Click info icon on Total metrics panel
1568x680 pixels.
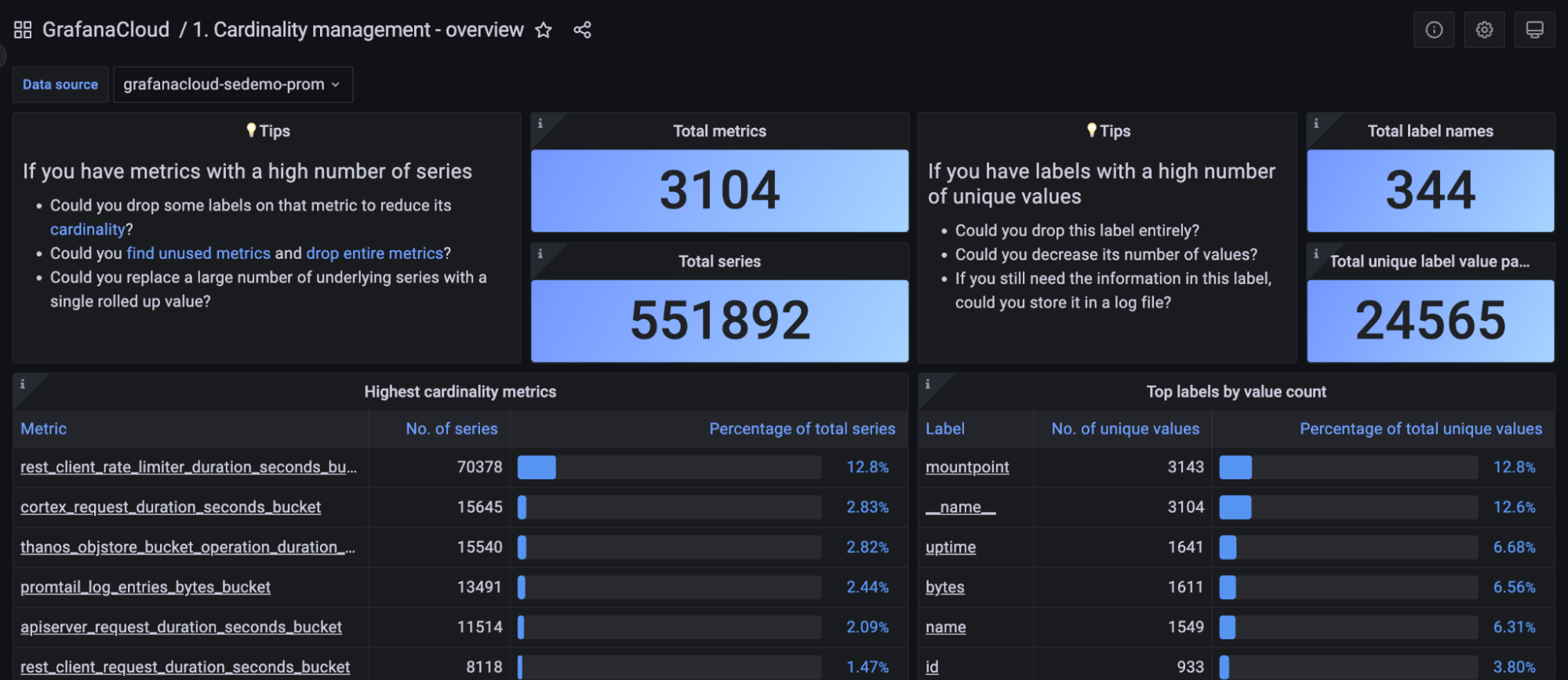(540, 123)
